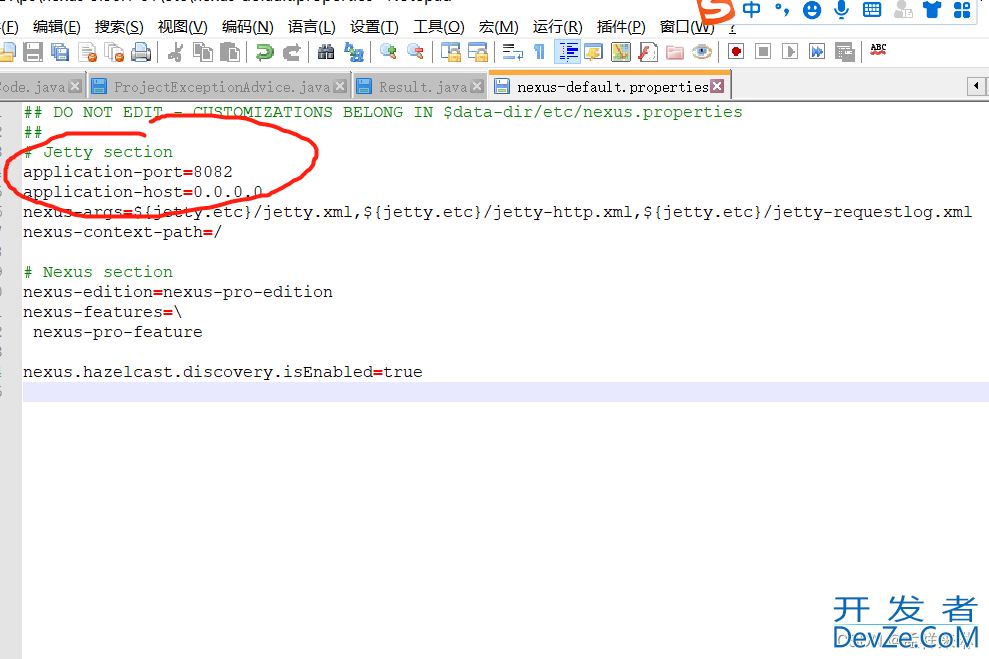Click the Save file toolbar icon
This screenshot has height=659, width=989.
33,52
